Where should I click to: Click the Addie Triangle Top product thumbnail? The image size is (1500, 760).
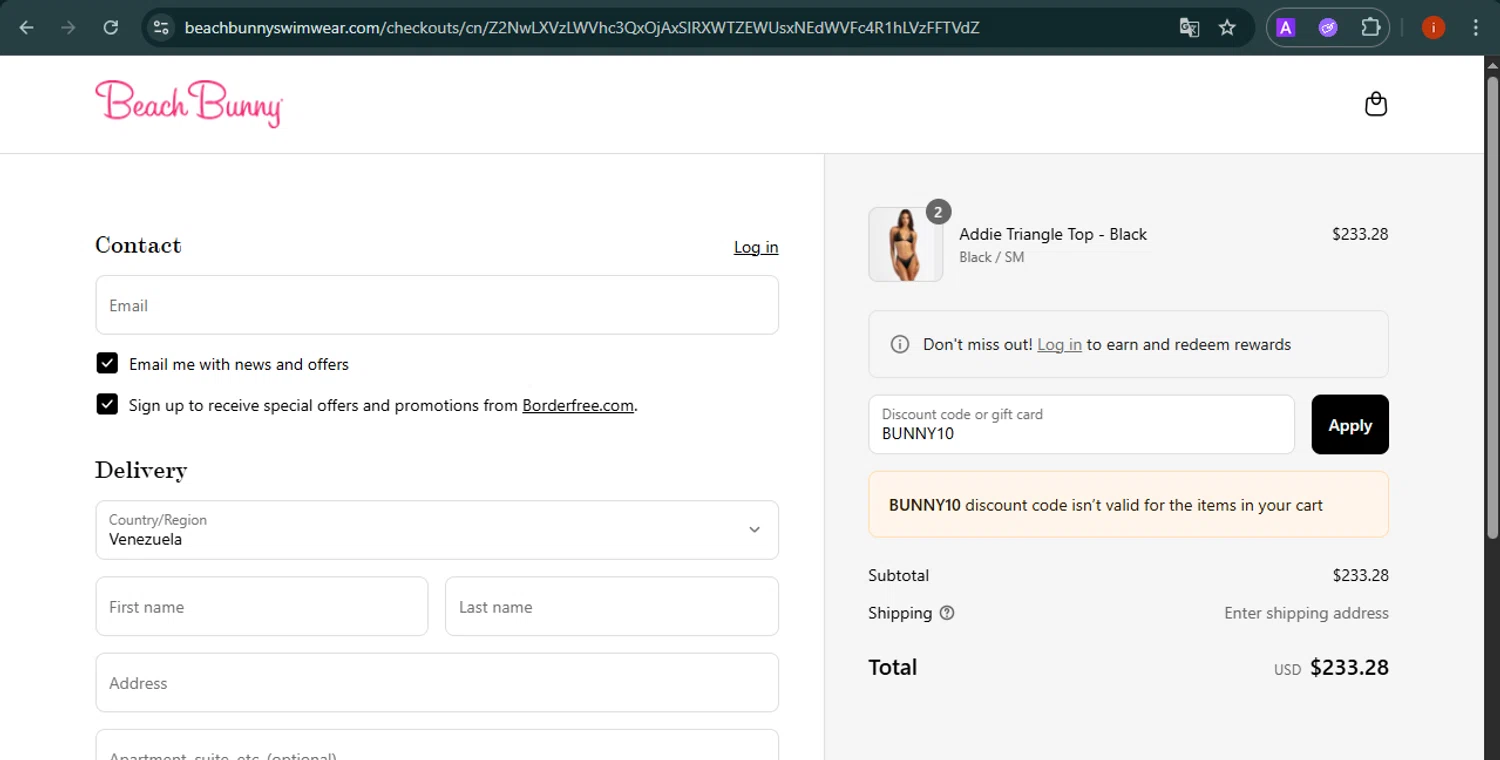(x=906, y=244)
